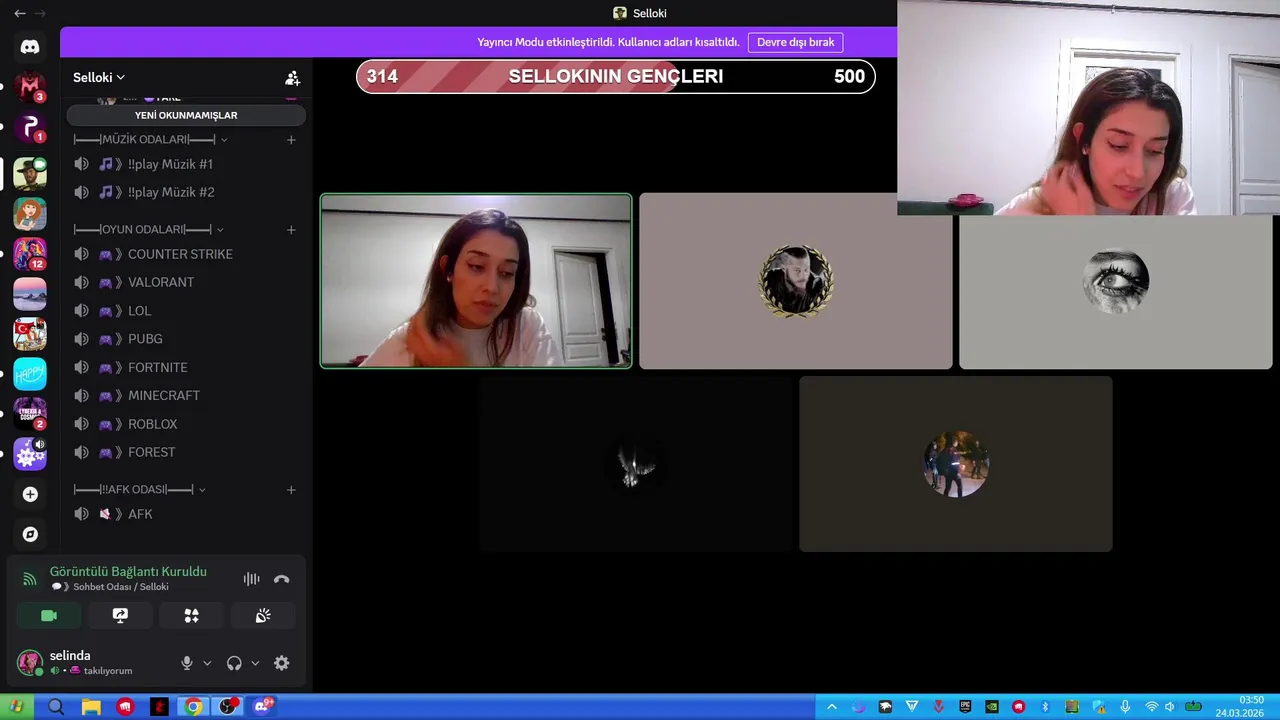Open Bluetooth tray icon
The height and width of the screenshot is (720, 1280).
1045,707
